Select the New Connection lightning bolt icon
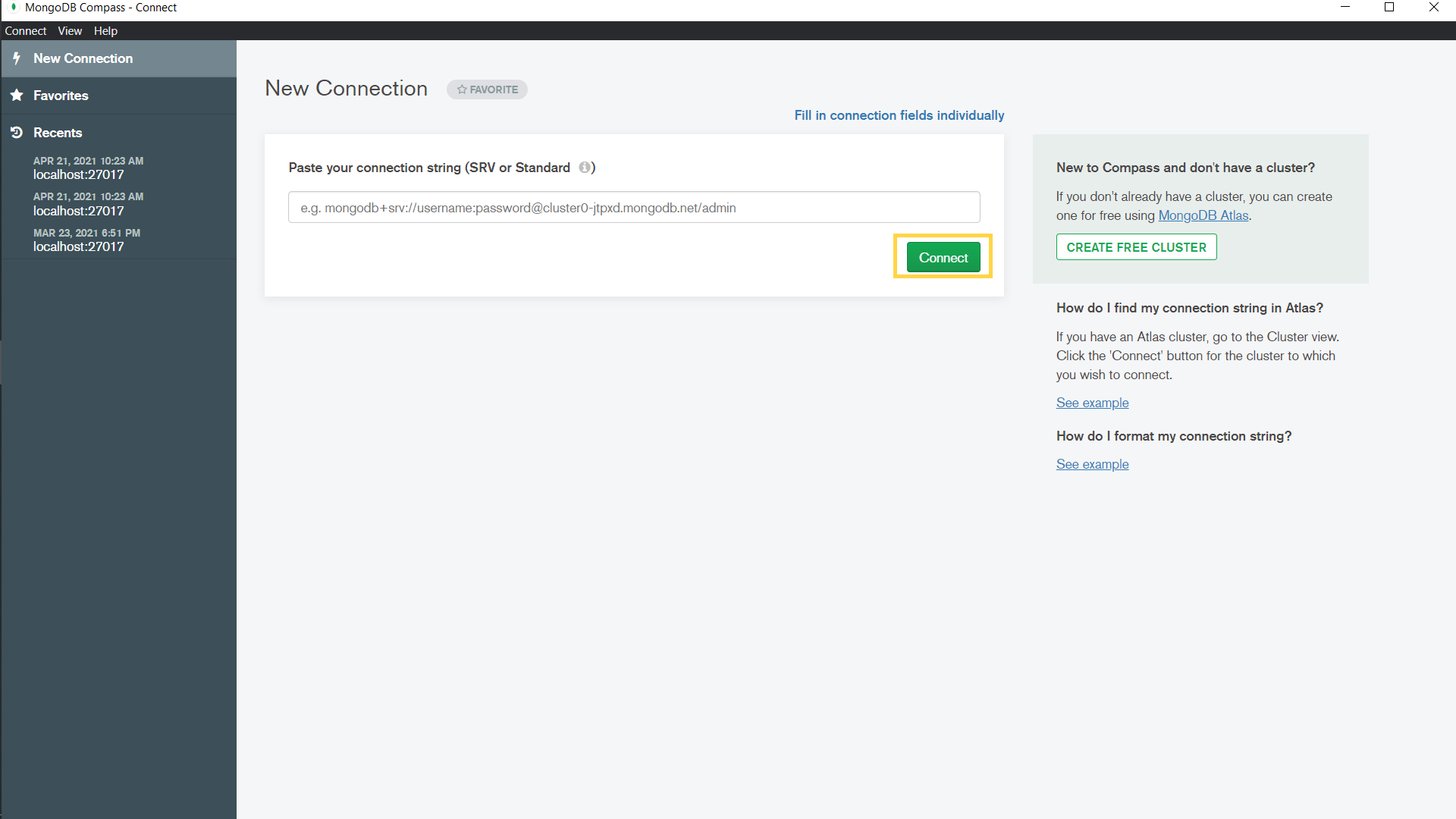Image resolution: width=1456 pixels, height=819 pixels. (x=17, y=58)
